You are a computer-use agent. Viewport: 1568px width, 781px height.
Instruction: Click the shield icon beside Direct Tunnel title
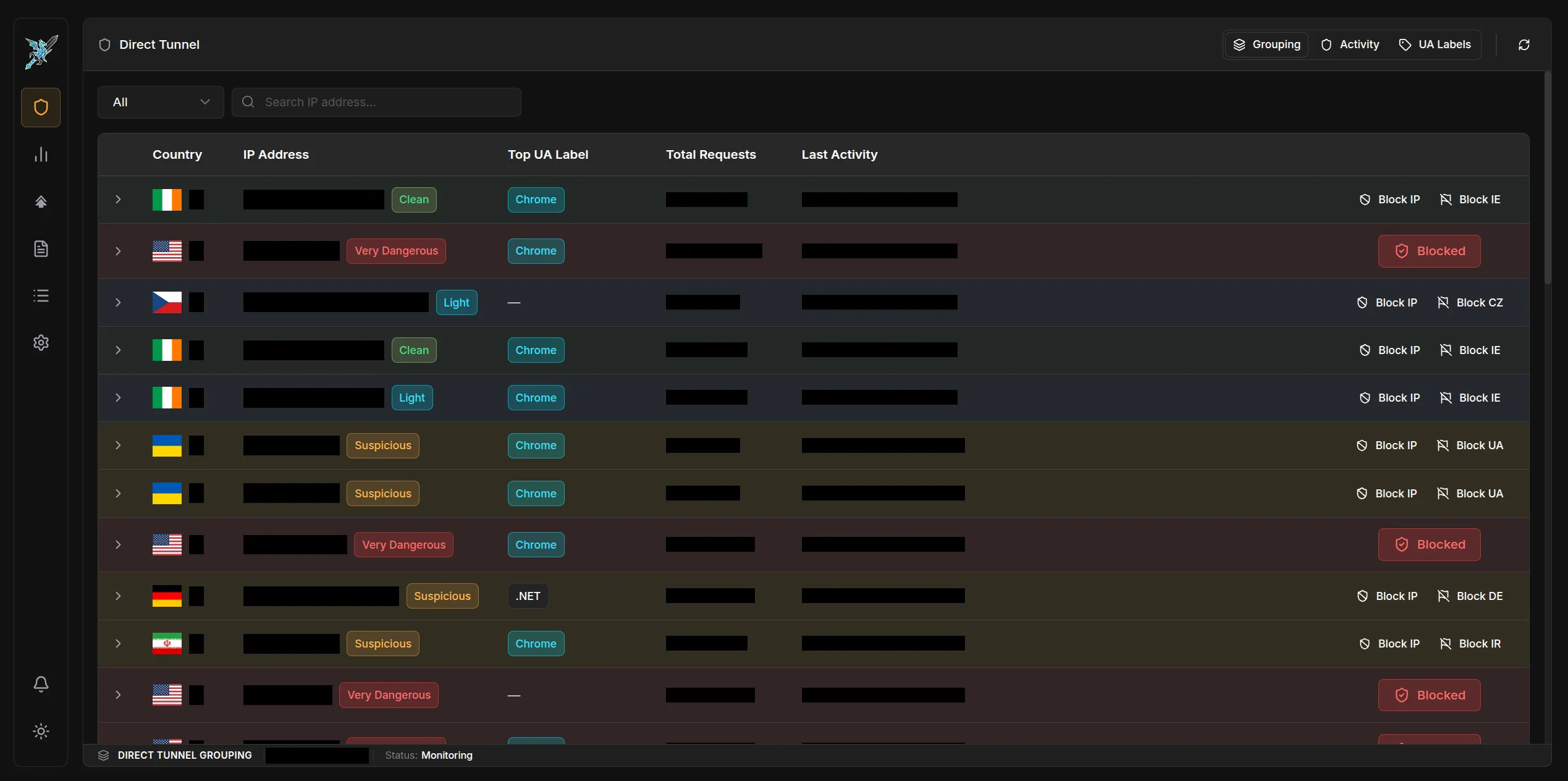click(104, 44)
